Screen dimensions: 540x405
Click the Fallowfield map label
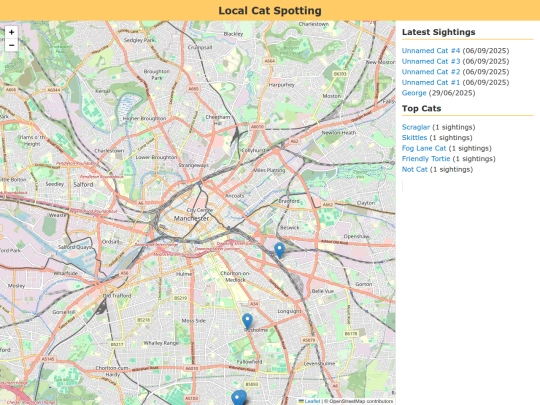pos(249,362)
